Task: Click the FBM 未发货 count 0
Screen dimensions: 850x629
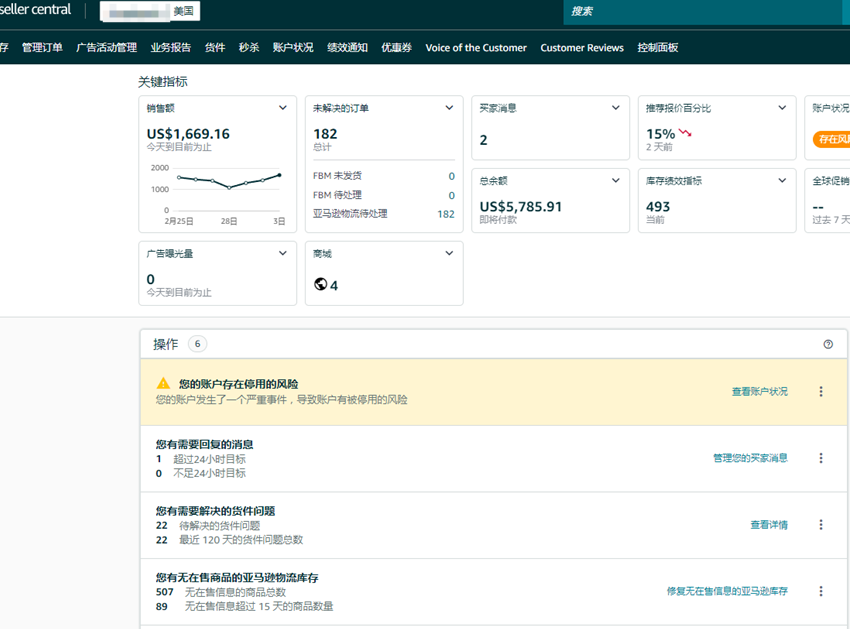Action: [x=452, y=176]
